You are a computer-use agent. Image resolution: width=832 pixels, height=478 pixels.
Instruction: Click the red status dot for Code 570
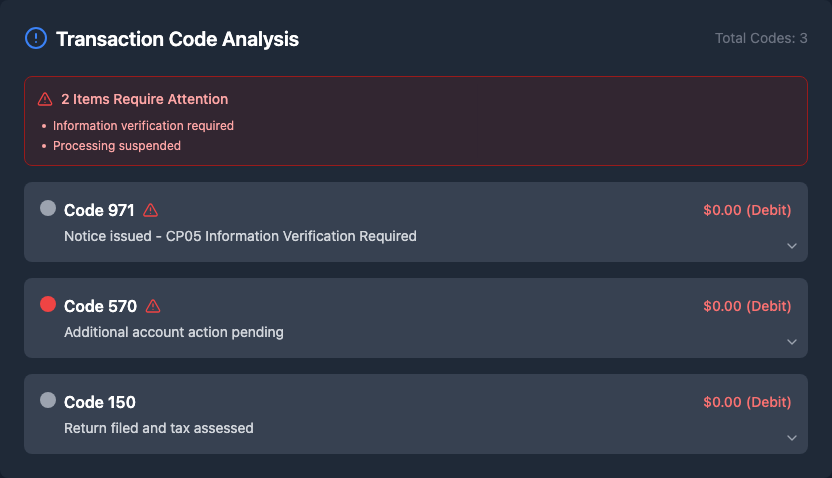tap(48, 304)
